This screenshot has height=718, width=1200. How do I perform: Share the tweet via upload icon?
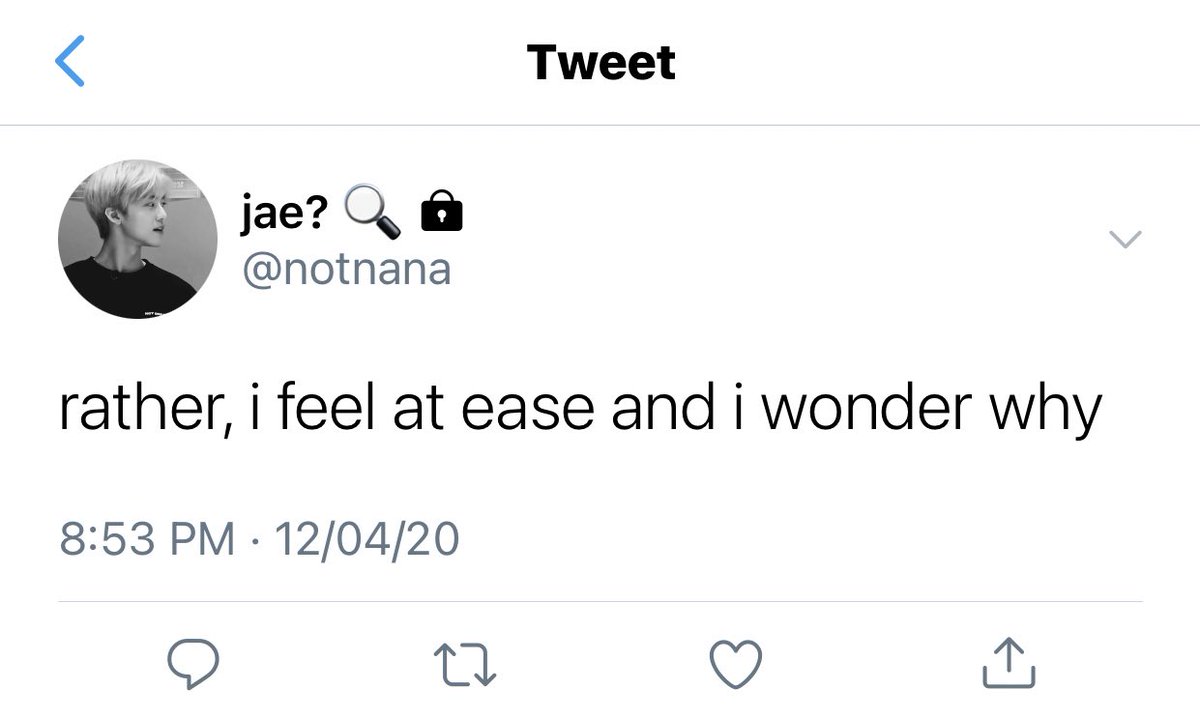[x=1009, y=661]
